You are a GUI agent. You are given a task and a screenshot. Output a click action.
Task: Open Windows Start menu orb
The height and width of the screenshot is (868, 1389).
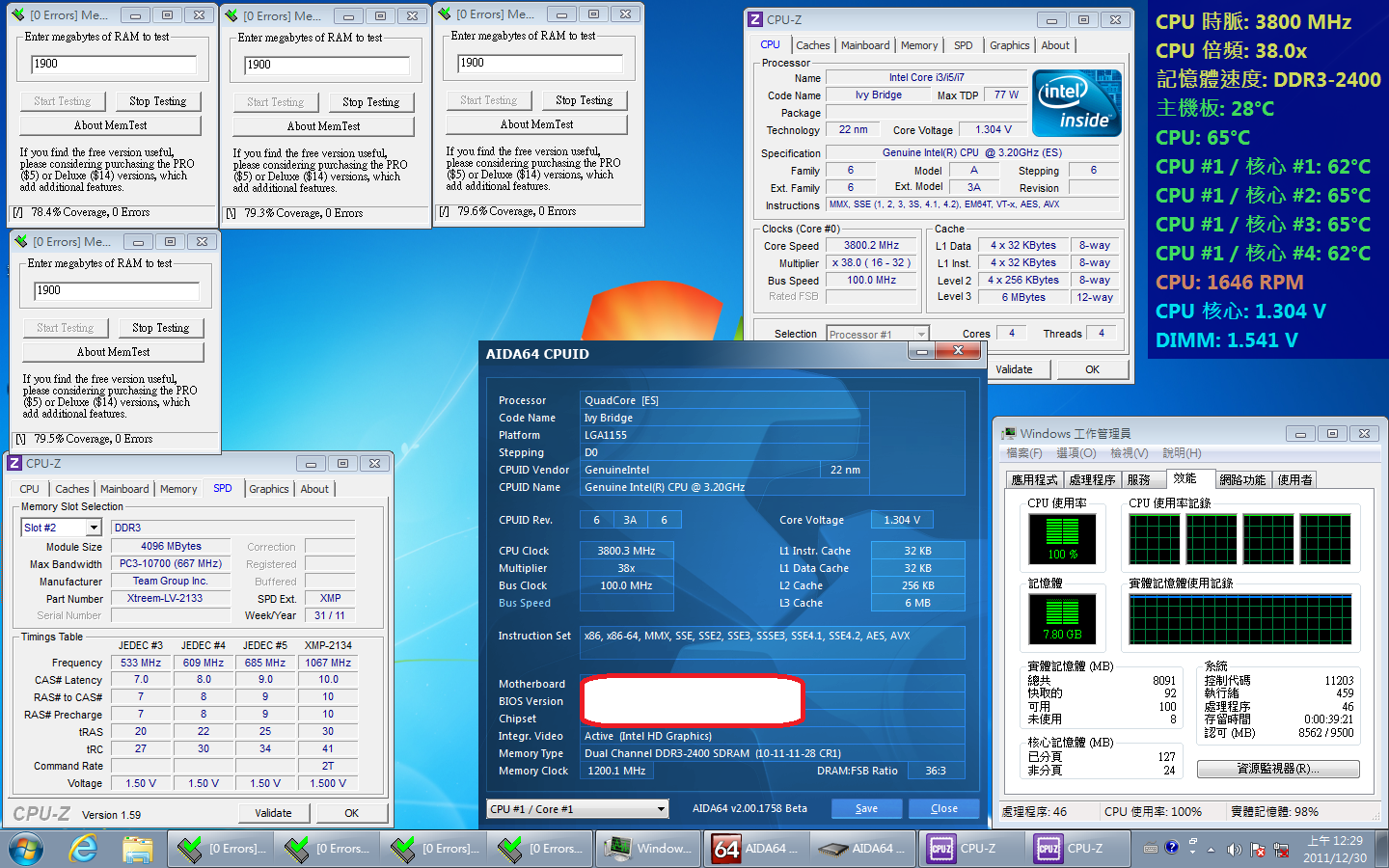pos(26,849)
